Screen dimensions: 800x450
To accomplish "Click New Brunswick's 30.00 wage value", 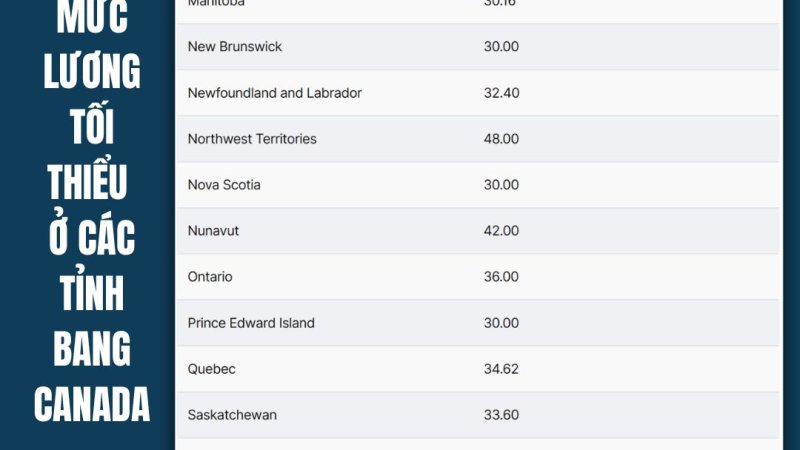I will click(x=501, y=47).
